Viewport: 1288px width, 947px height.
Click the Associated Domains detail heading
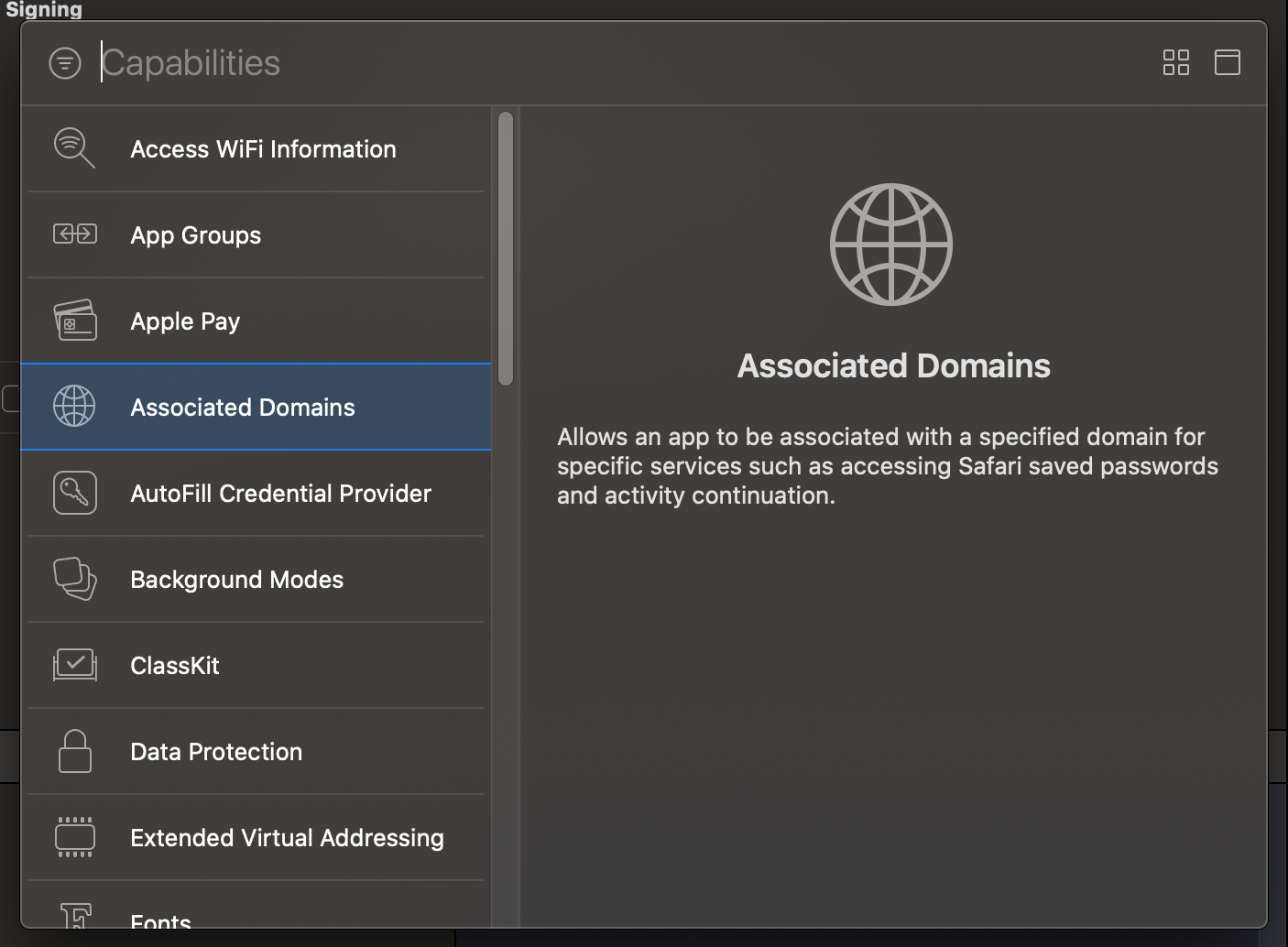pyautogui.click(x=894, y=365)
